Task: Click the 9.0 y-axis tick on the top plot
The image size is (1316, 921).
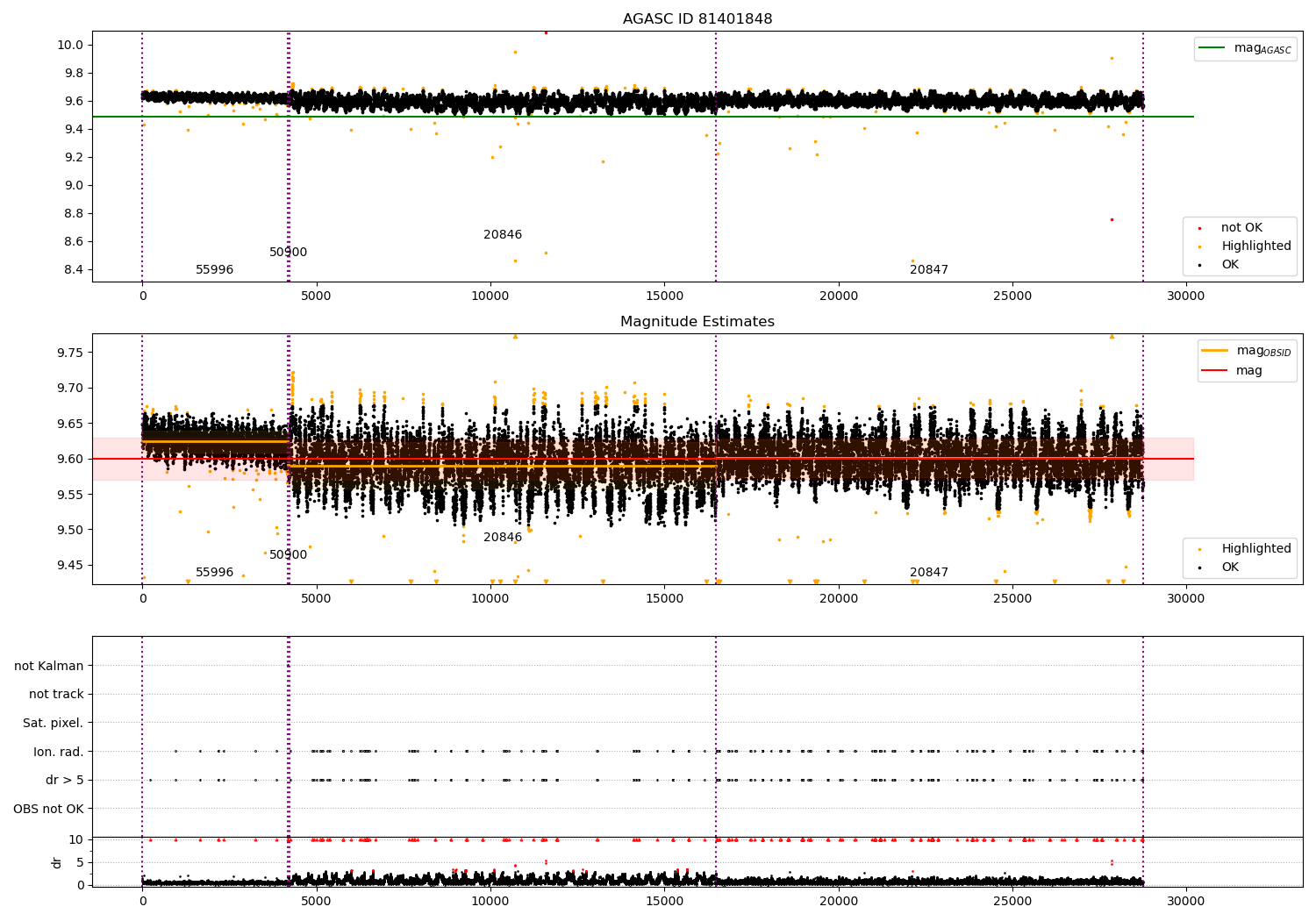Action: (75, 185)
